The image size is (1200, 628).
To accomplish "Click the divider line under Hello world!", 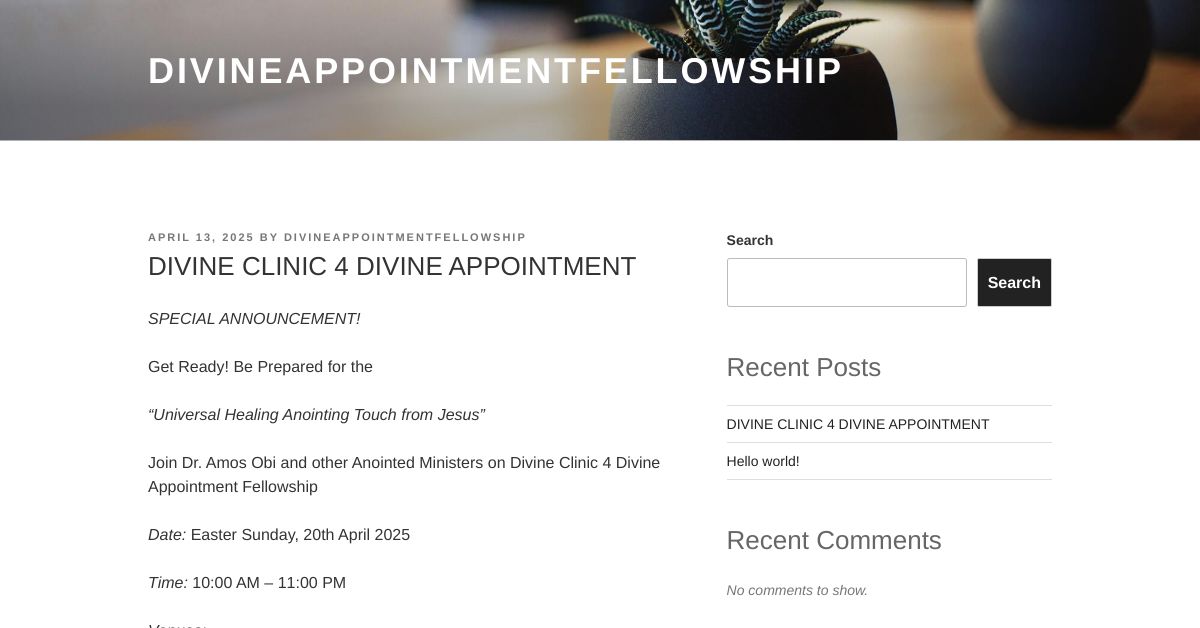I will [888, 479].
